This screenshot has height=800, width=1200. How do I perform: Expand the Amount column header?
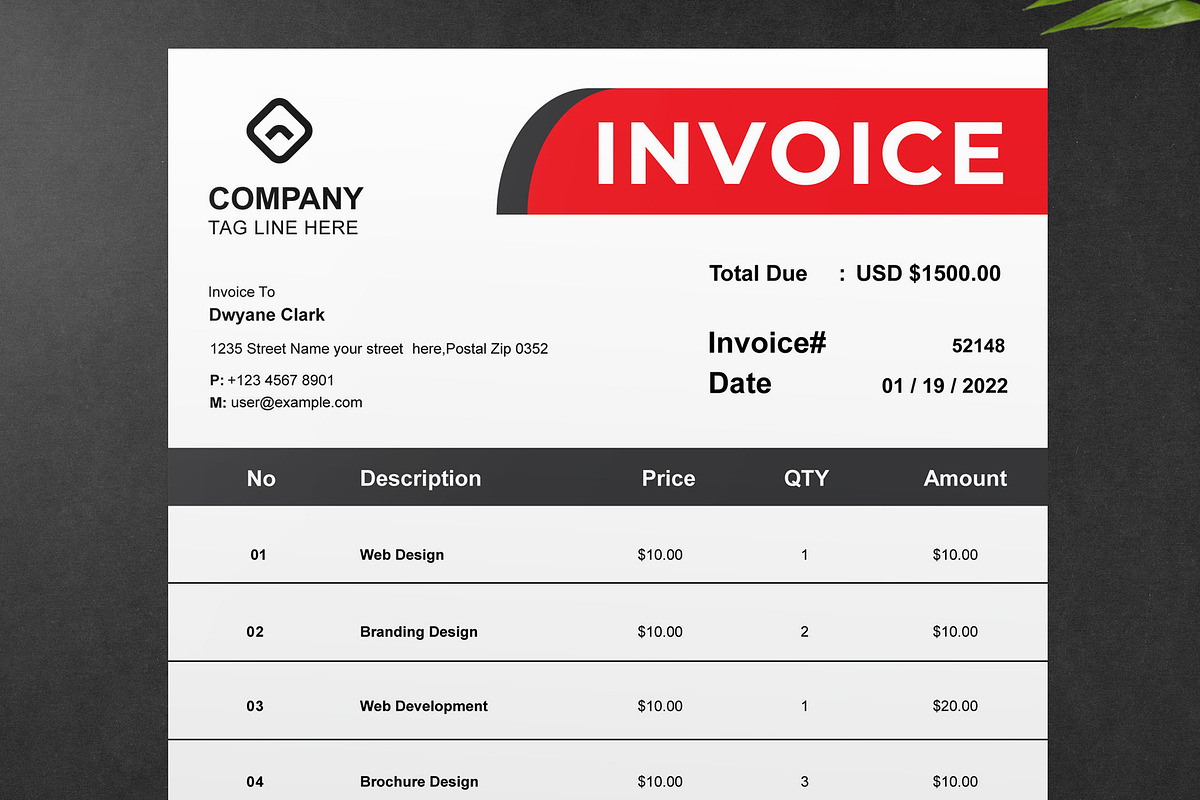965,478
